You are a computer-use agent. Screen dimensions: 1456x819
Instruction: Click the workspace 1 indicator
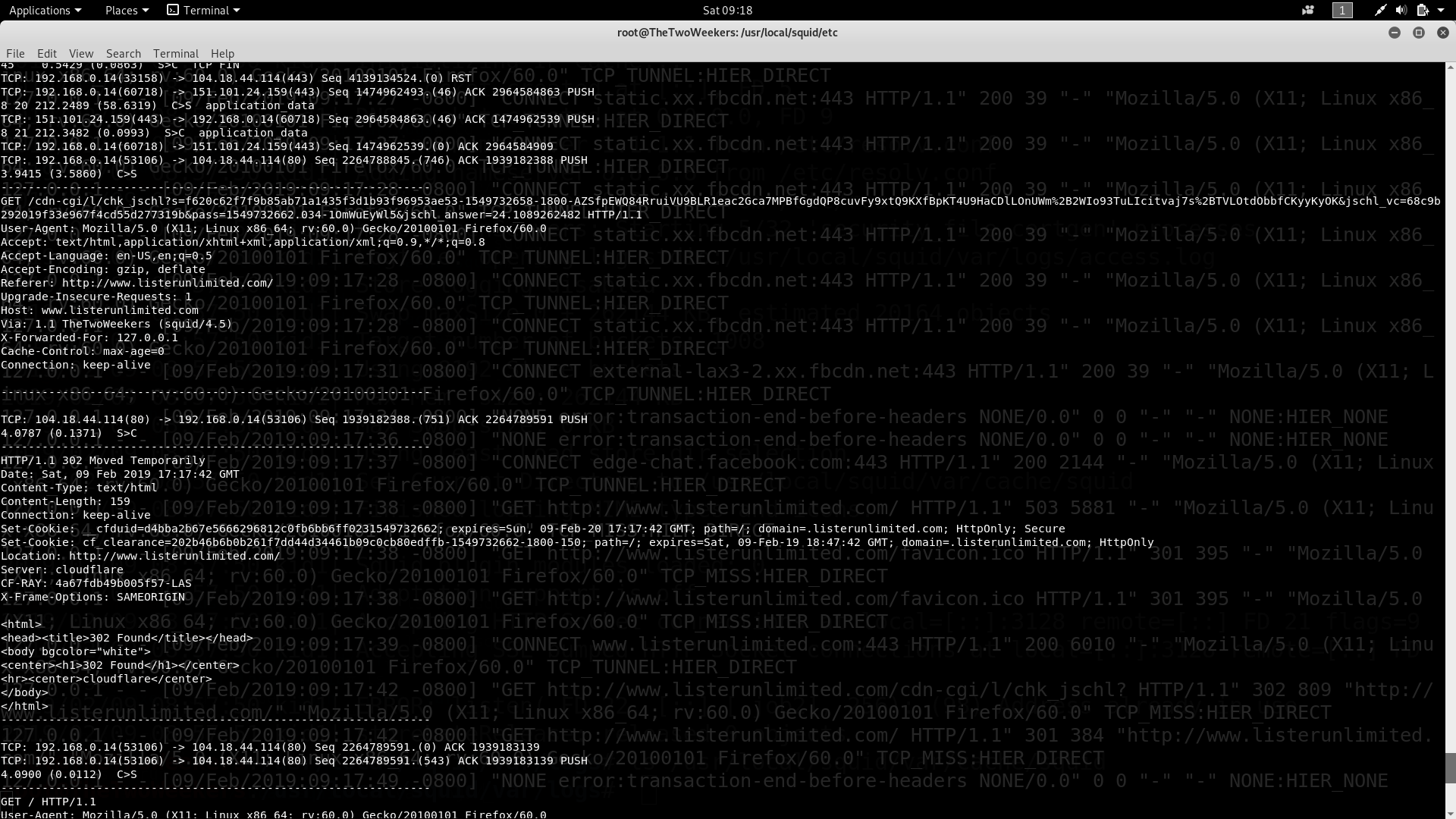1342,10
